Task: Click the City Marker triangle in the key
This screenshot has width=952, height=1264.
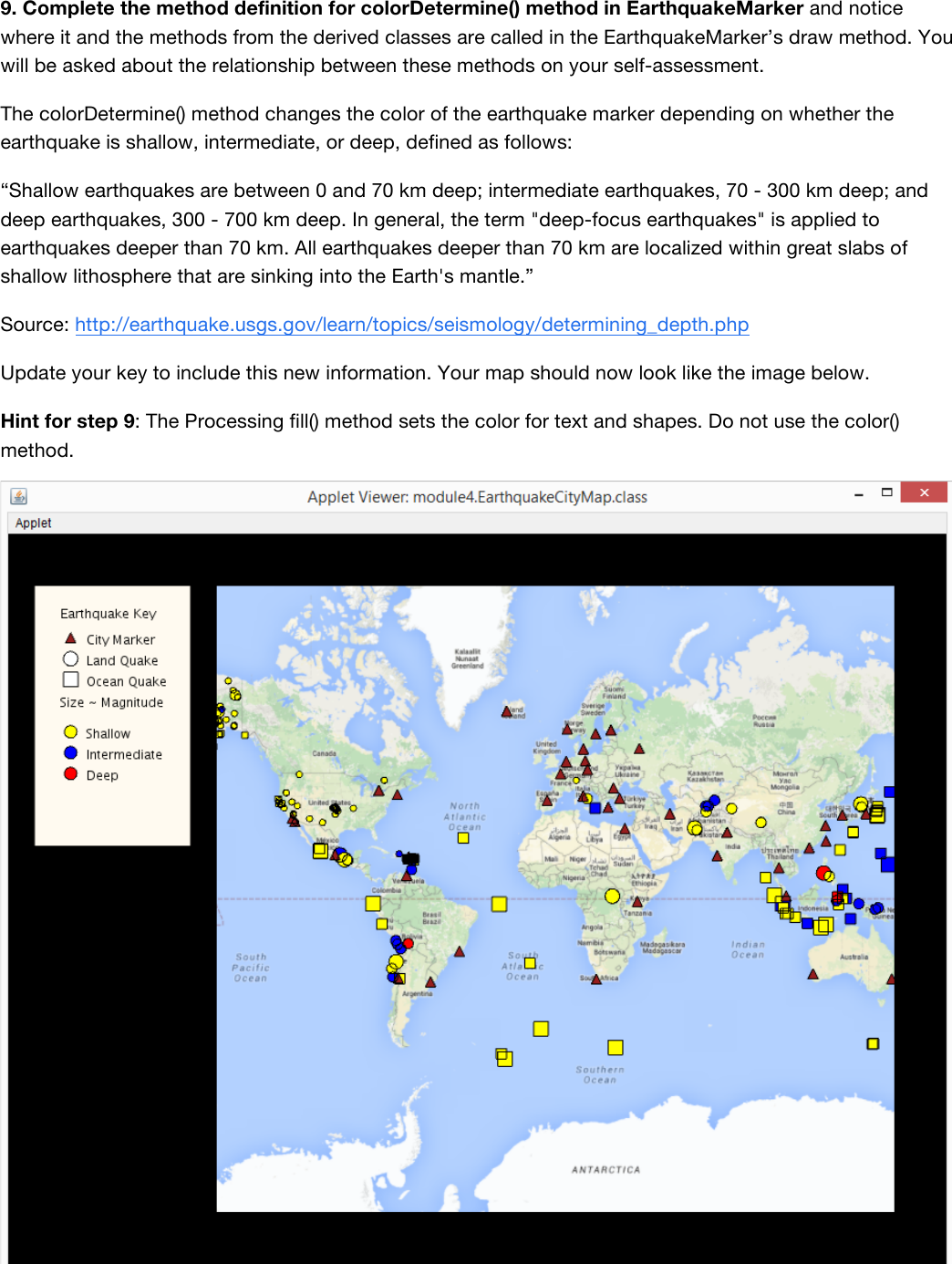Action: [70, 638]
